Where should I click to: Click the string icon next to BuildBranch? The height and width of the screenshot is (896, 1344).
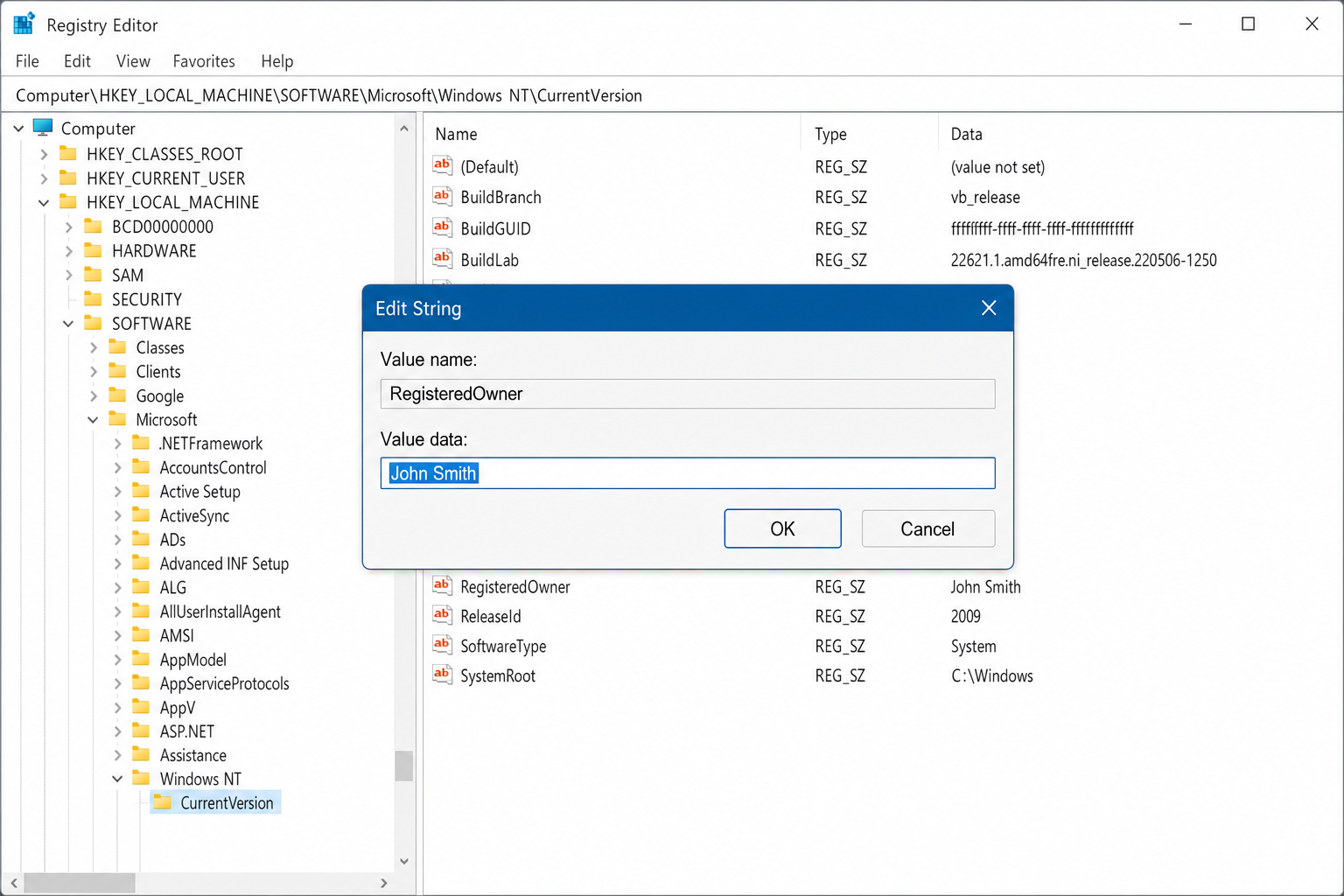click(x=442, y=196)
